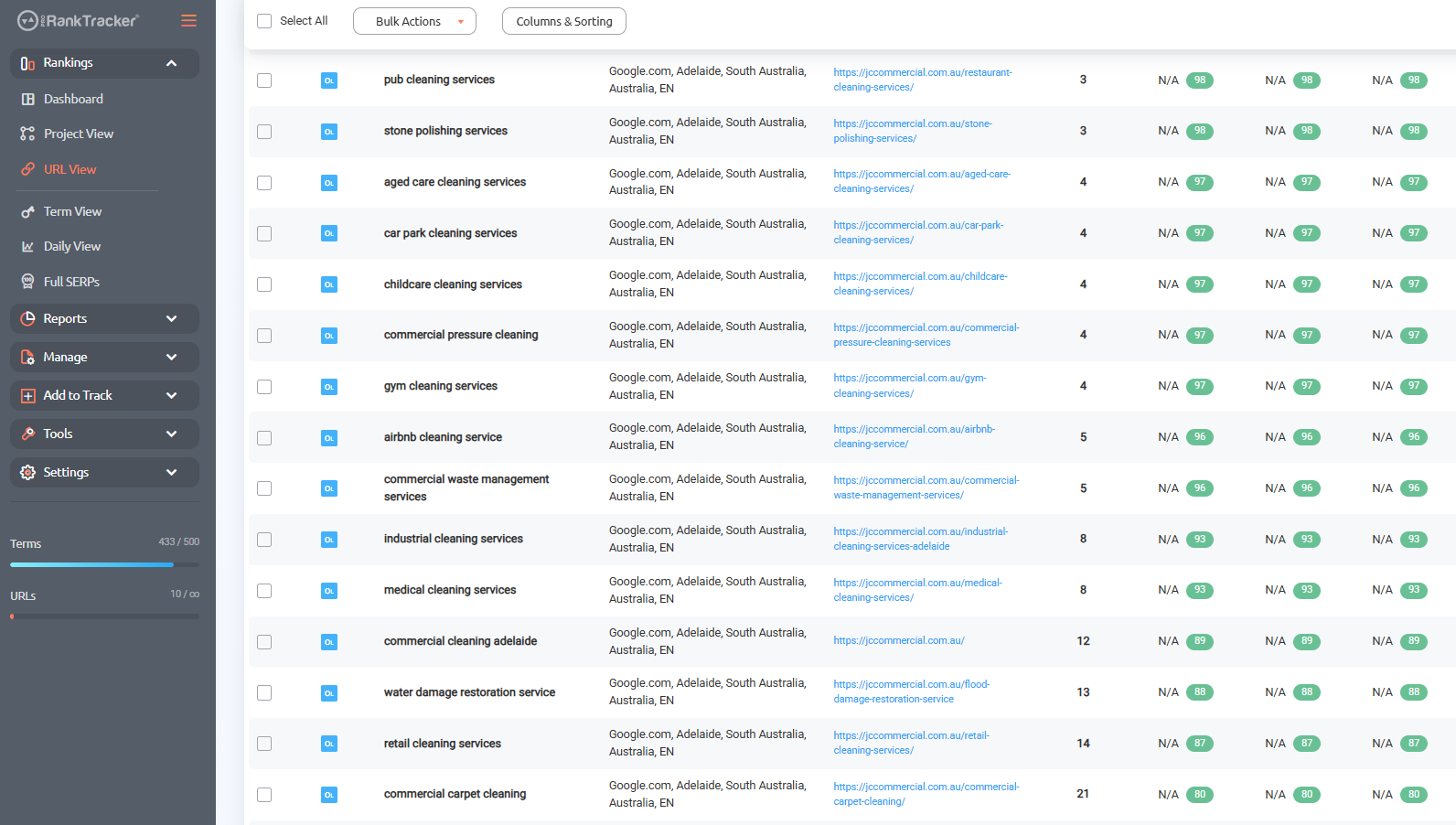This screenshot has width=1456, height=825.
Task: Open the Bulk Actions dropdown
Action: (414, 21)
